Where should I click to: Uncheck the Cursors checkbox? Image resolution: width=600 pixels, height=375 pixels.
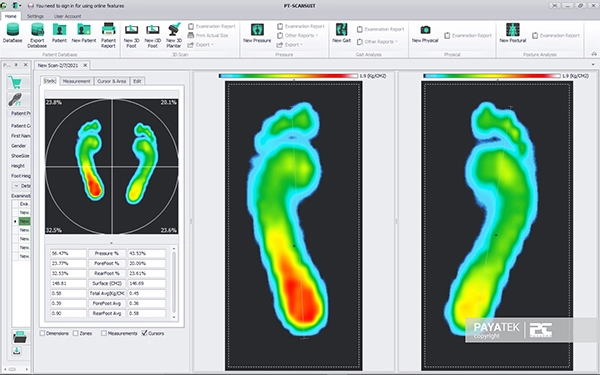pos(144,333)
